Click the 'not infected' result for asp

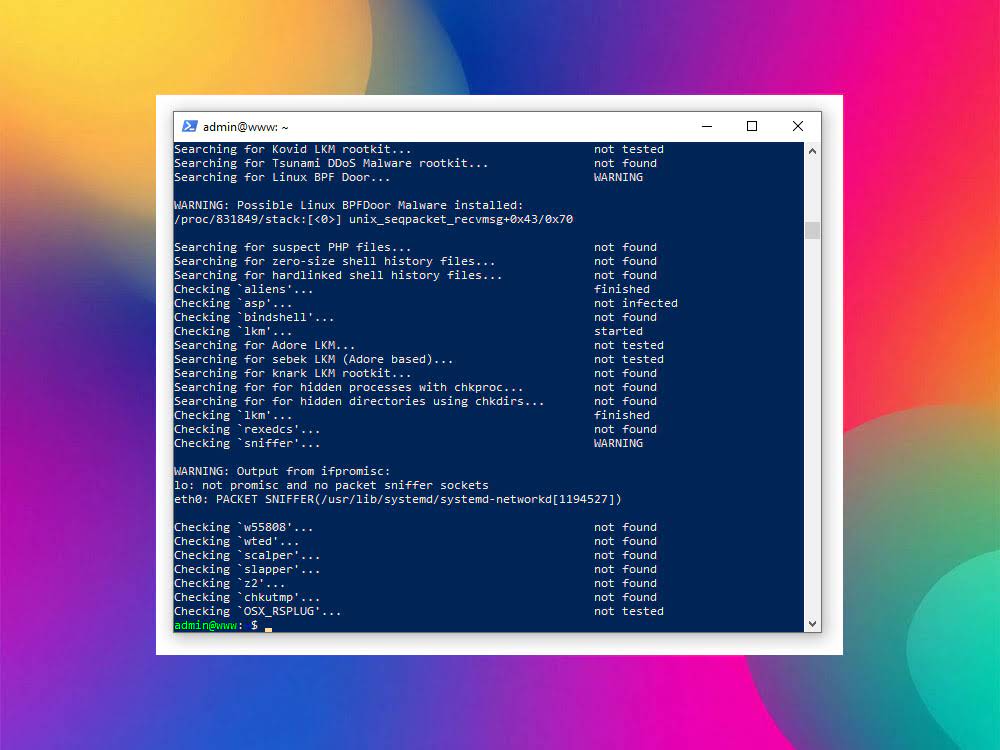click(x=635, y=303)
